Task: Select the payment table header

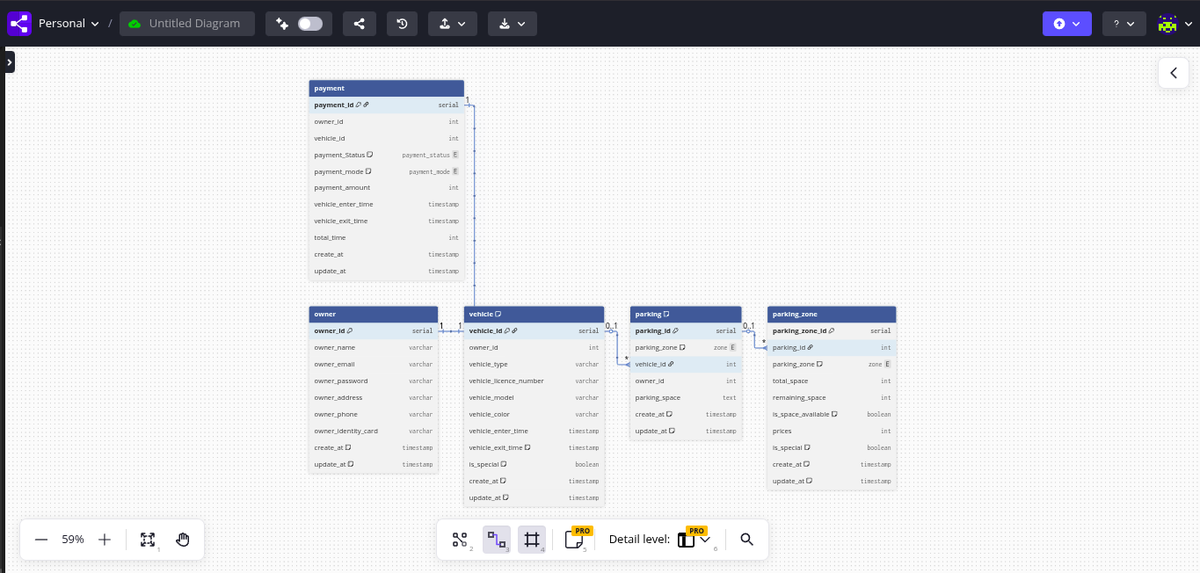Action: [x=386, y=88]
